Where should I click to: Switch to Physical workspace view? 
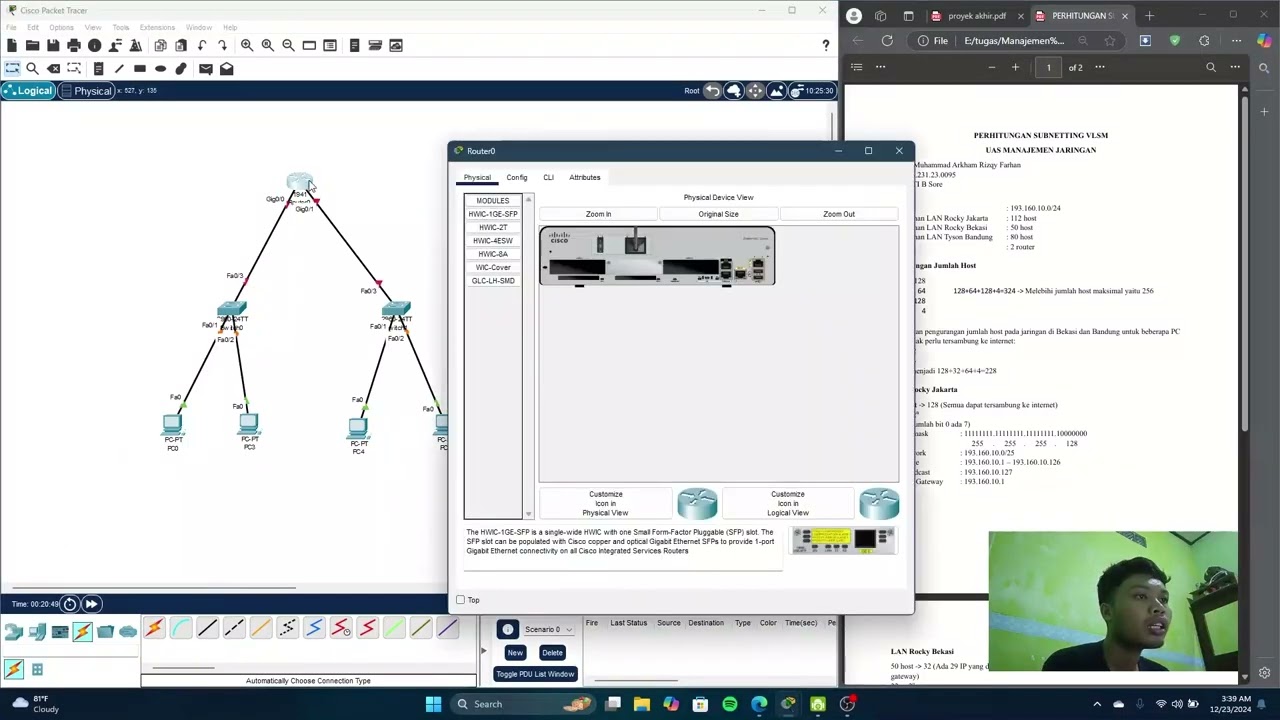coord(86,91)
